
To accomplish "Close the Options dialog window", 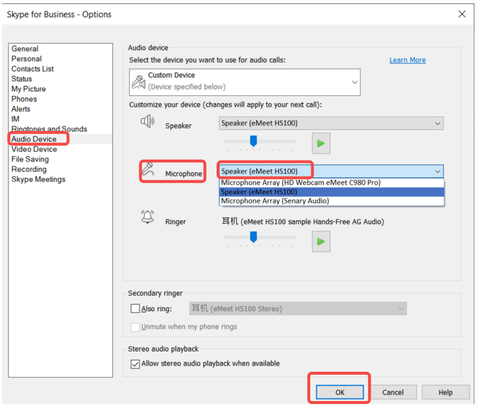I will [x=462, y=14].
